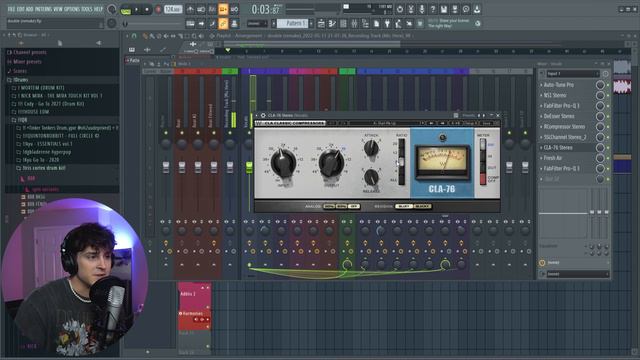640x360 pixels.
Task: Open the CLA-76 preset name dropdown
Action: 385,123
